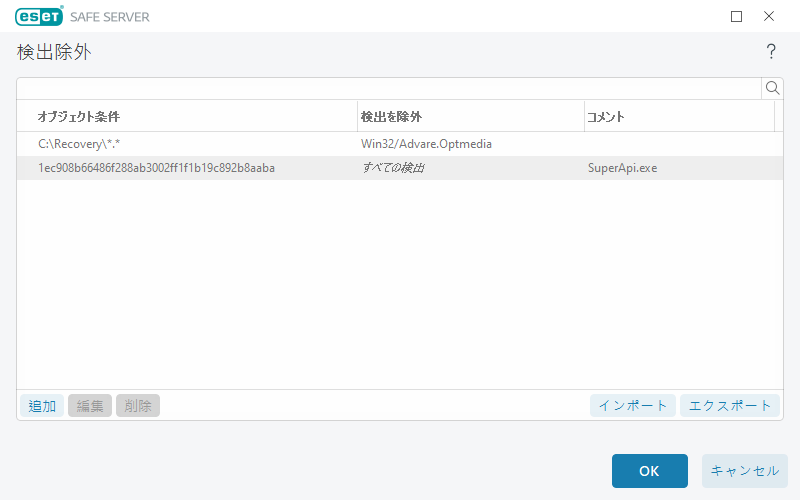The width and height of the screenshot is (800, 500).
Task: Click the すべての検出 cell
Action: point(392,168)
